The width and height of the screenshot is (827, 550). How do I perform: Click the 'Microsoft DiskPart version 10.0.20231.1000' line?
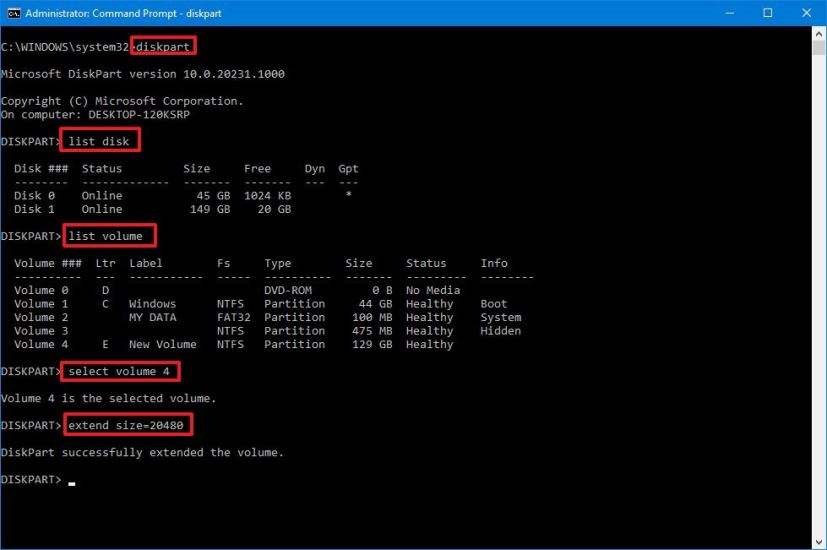coord(142,74)
